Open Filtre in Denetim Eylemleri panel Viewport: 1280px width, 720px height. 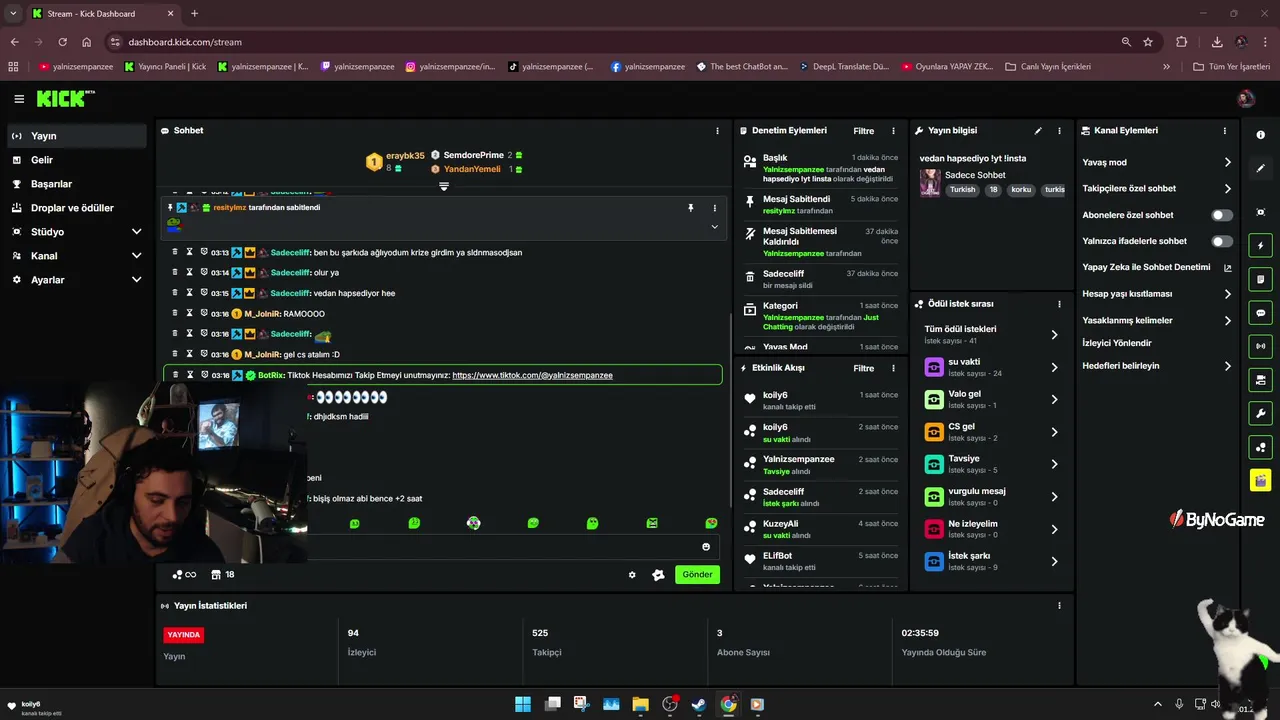click(x=863, y=131)
